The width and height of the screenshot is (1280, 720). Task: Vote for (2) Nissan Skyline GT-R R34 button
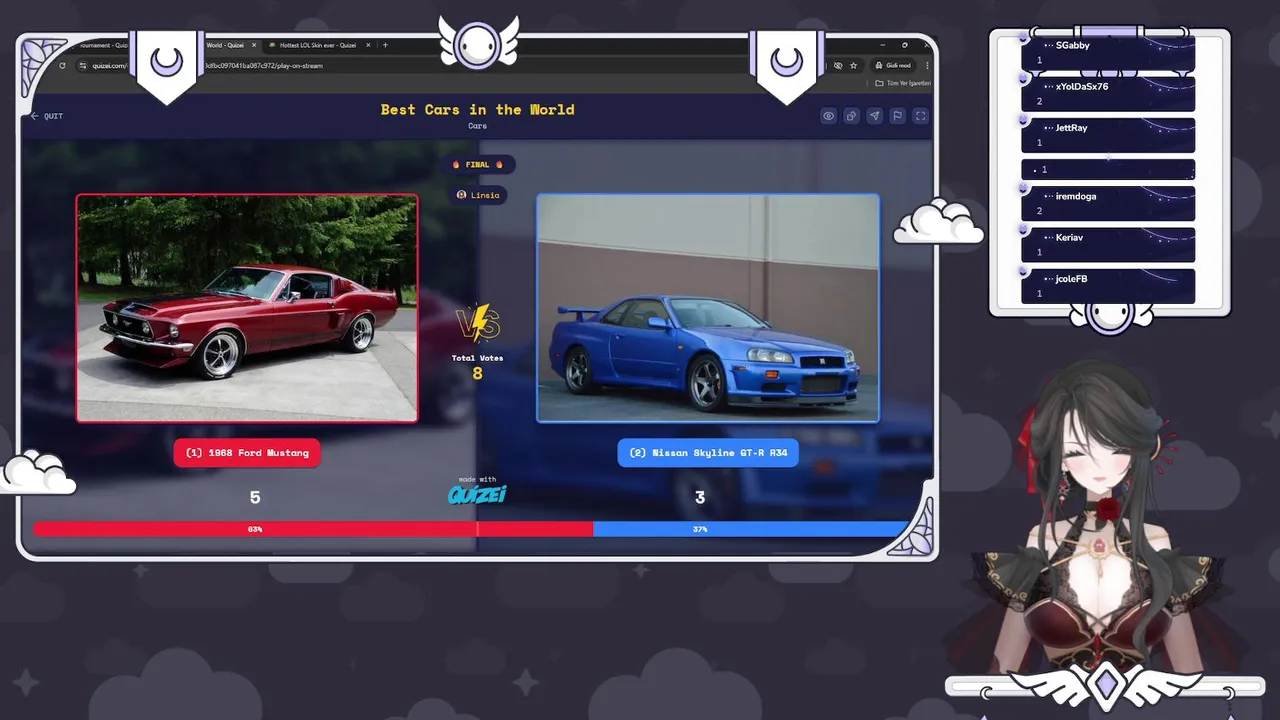tap(708, 453)
